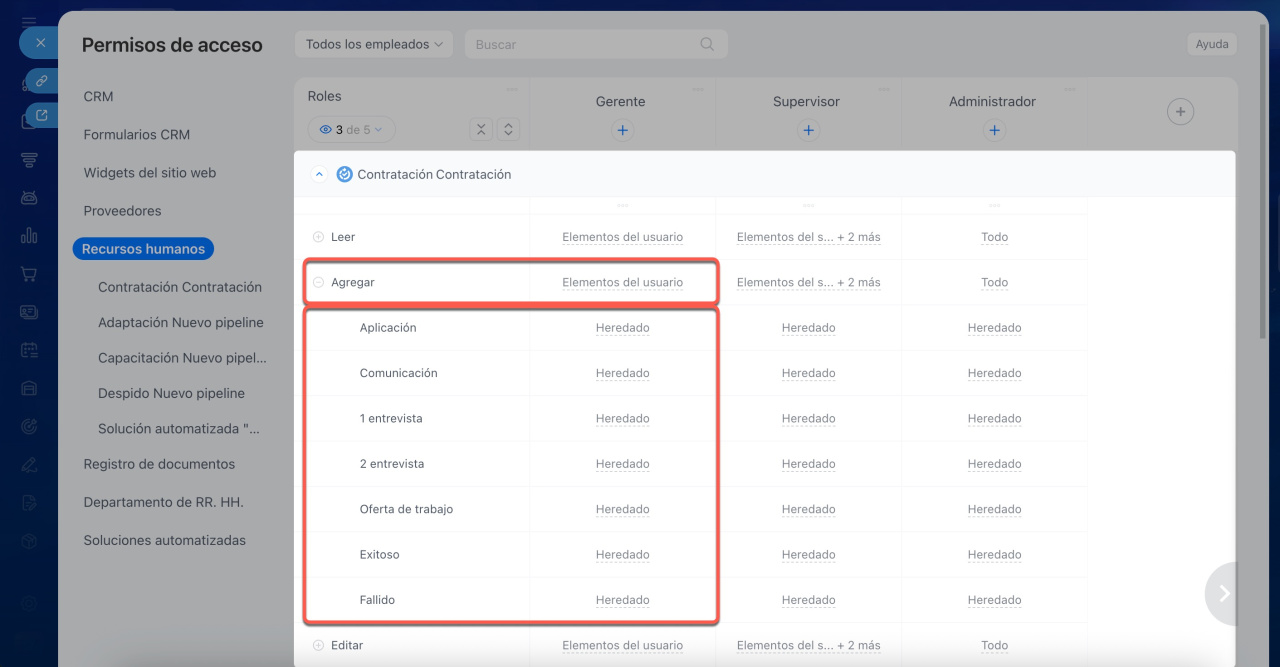The width and height of the screenshot is (1280, 667).
Task: Click plus icon under Gerente role
Action: pyautogui.click(x=622, y=130)
